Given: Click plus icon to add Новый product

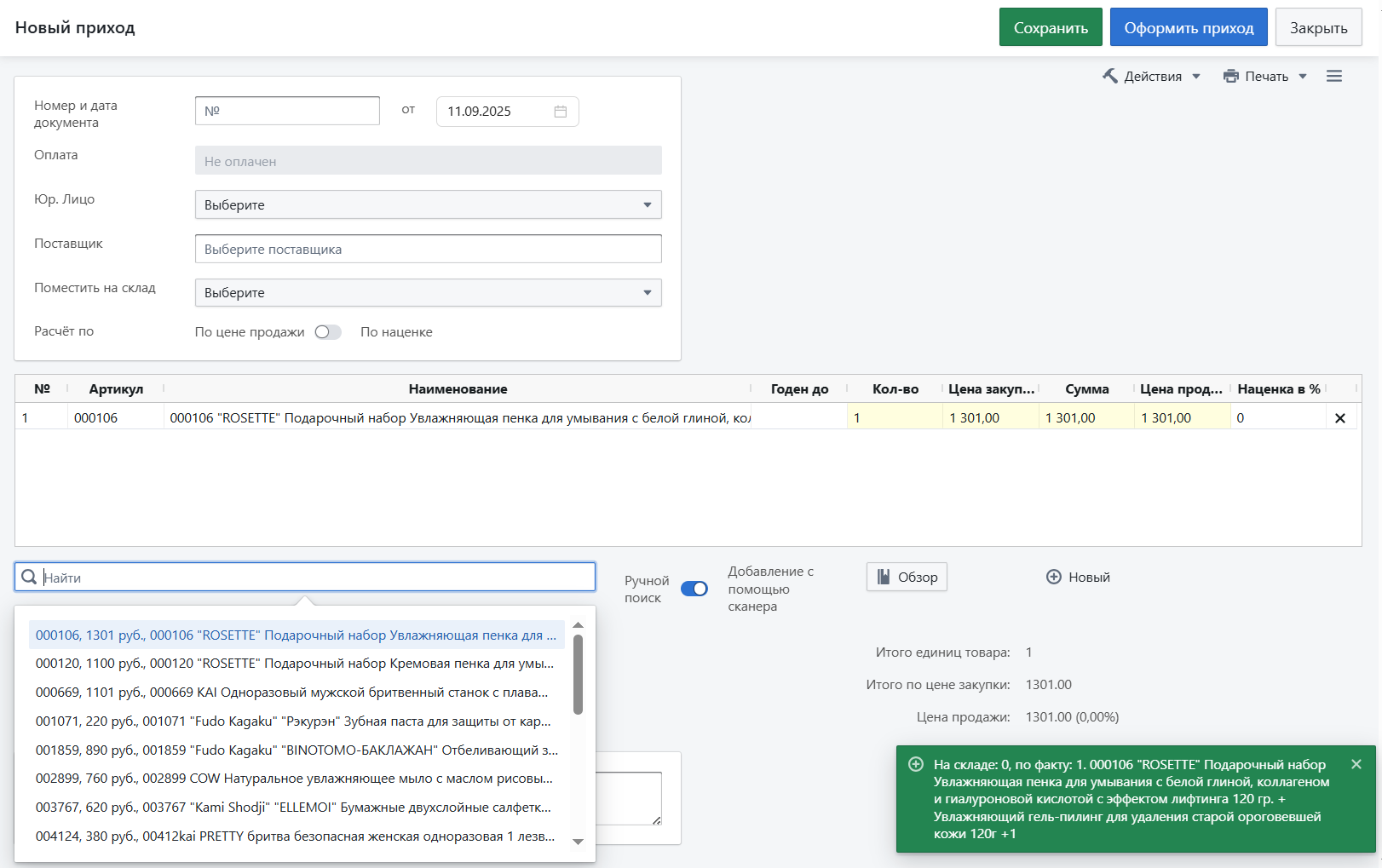Looking at the screenshot, I should (1054, 578).
